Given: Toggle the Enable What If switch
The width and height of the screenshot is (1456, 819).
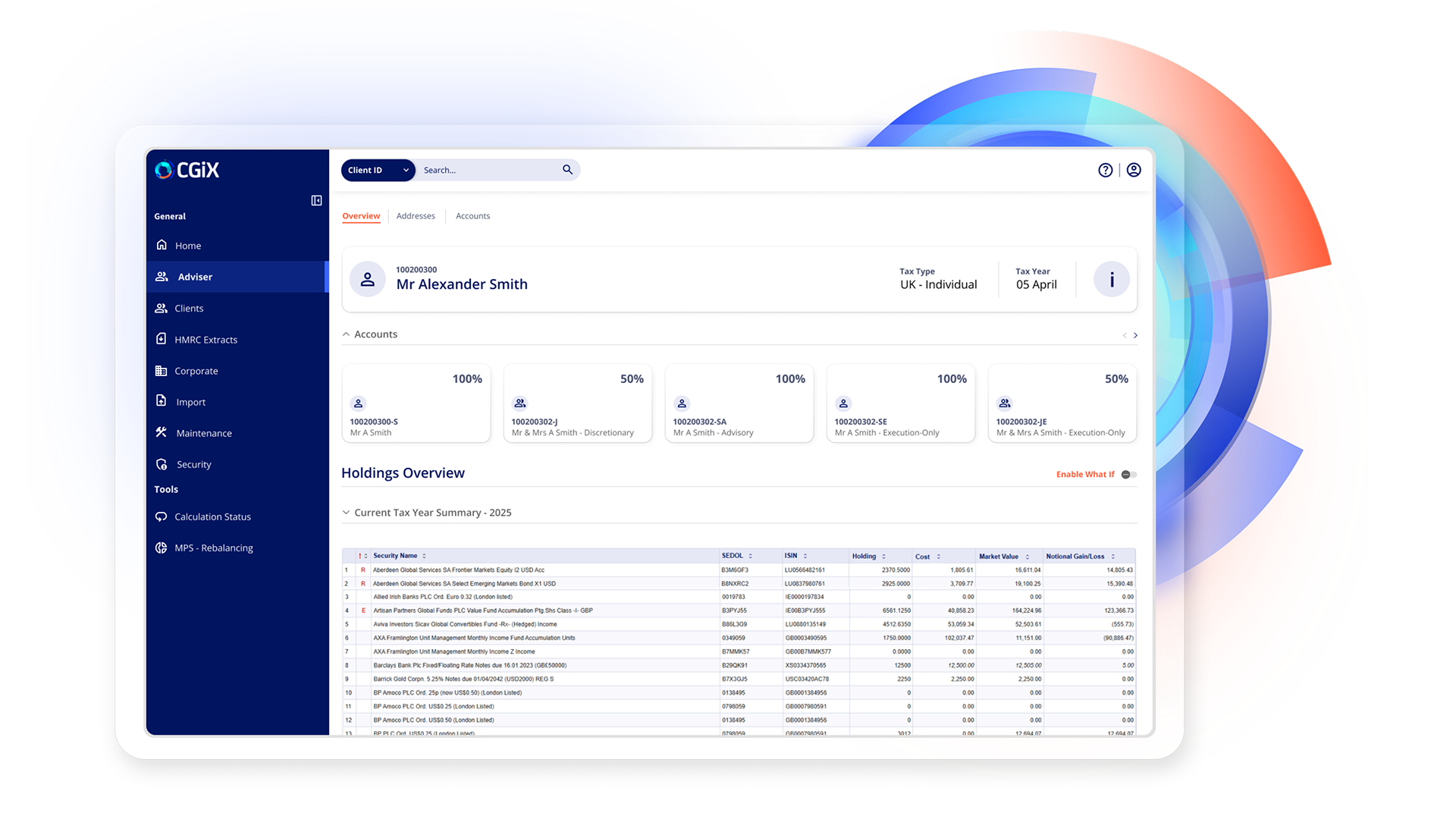Looking at the screenshot, I should pos(1128,475).
